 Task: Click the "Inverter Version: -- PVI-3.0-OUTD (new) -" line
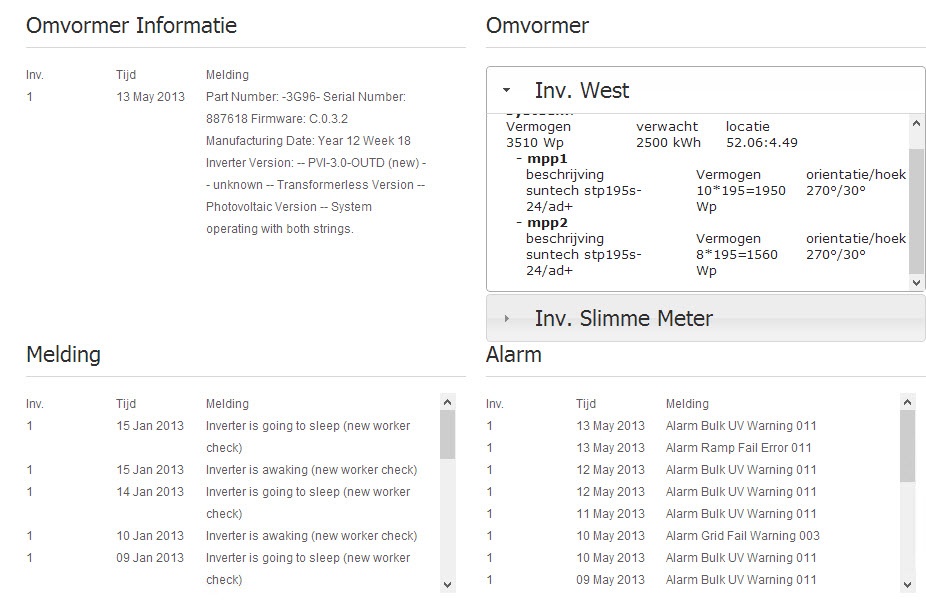pos(316,163)
